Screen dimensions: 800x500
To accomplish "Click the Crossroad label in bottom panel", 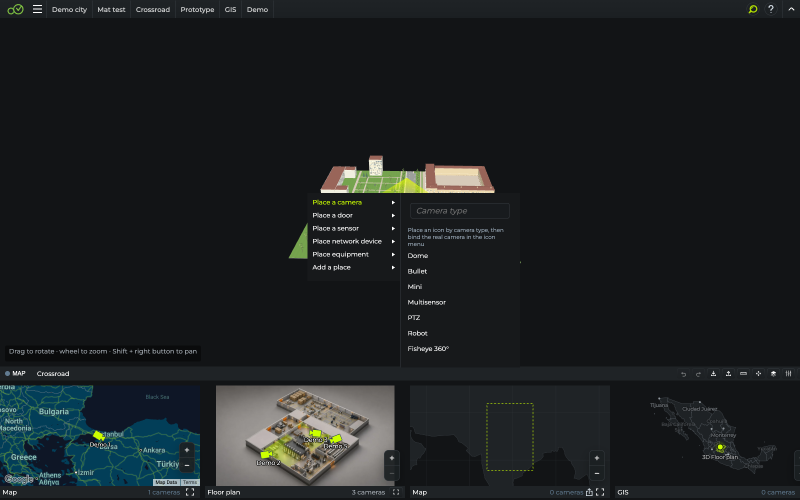I will (53, 373).
